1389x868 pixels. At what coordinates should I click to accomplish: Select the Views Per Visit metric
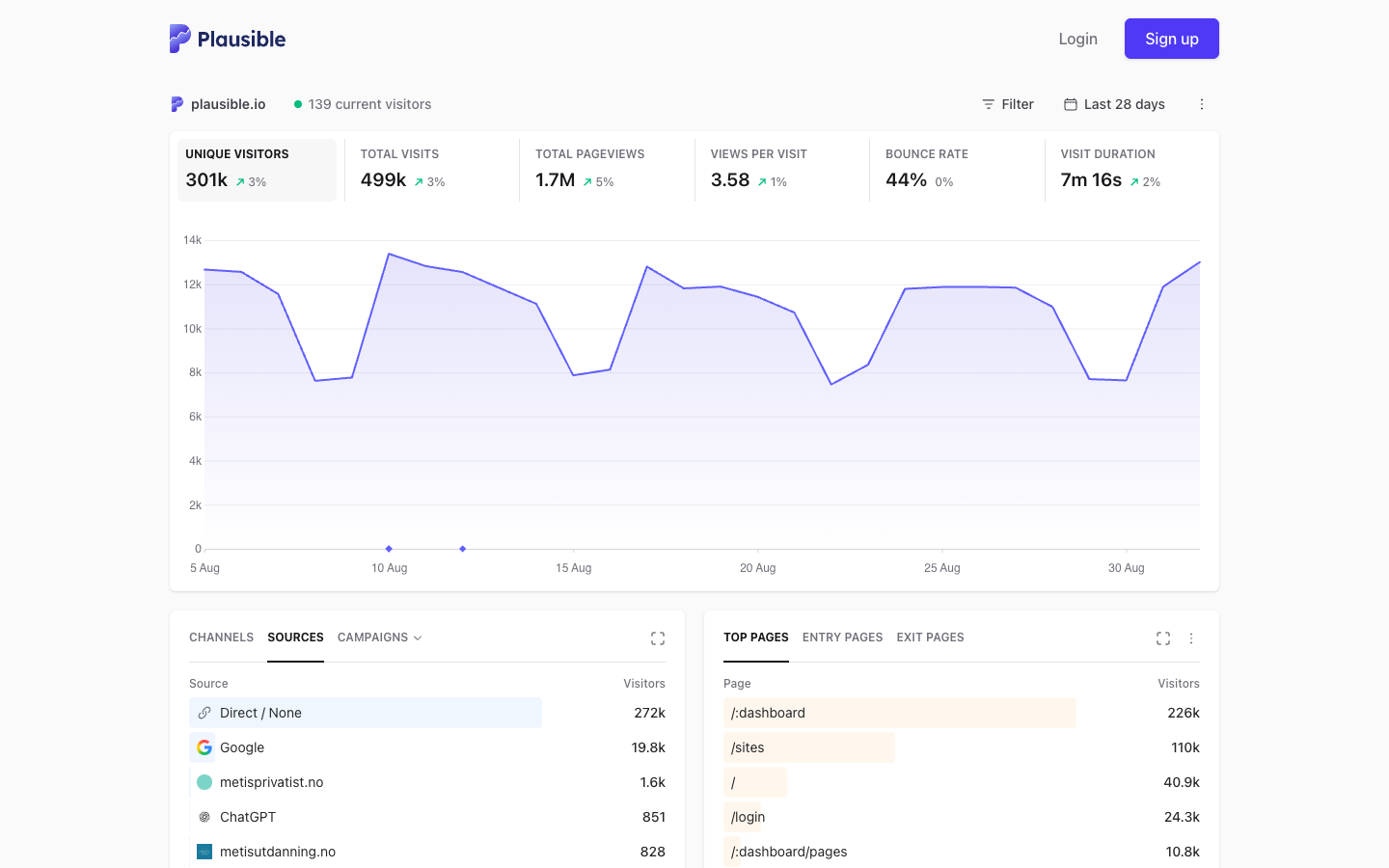(781, 170)
